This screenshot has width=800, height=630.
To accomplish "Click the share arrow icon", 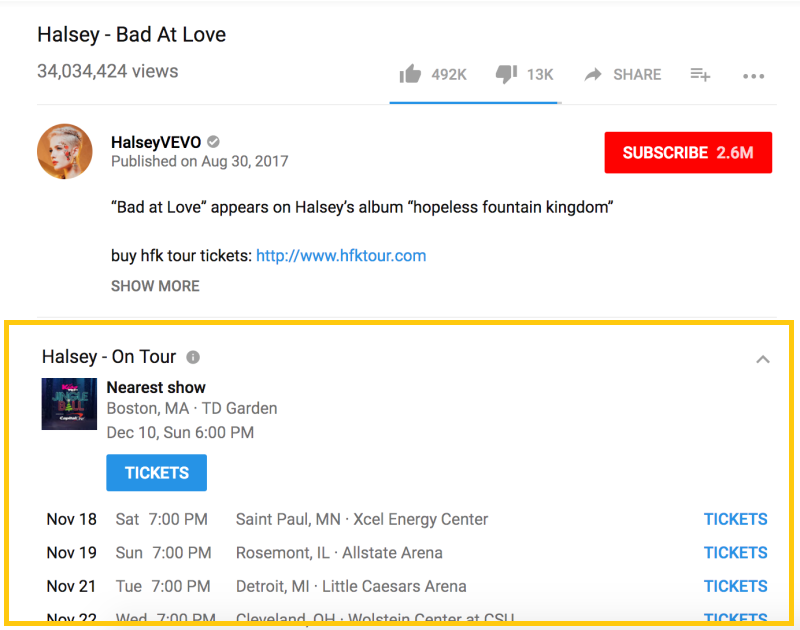I will click(x=593, y=75).
